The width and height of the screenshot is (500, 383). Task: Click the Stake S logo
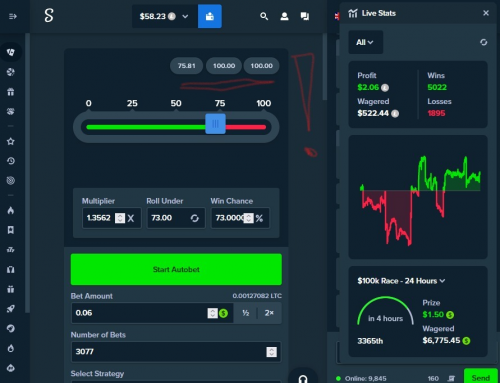coord(49,16)
